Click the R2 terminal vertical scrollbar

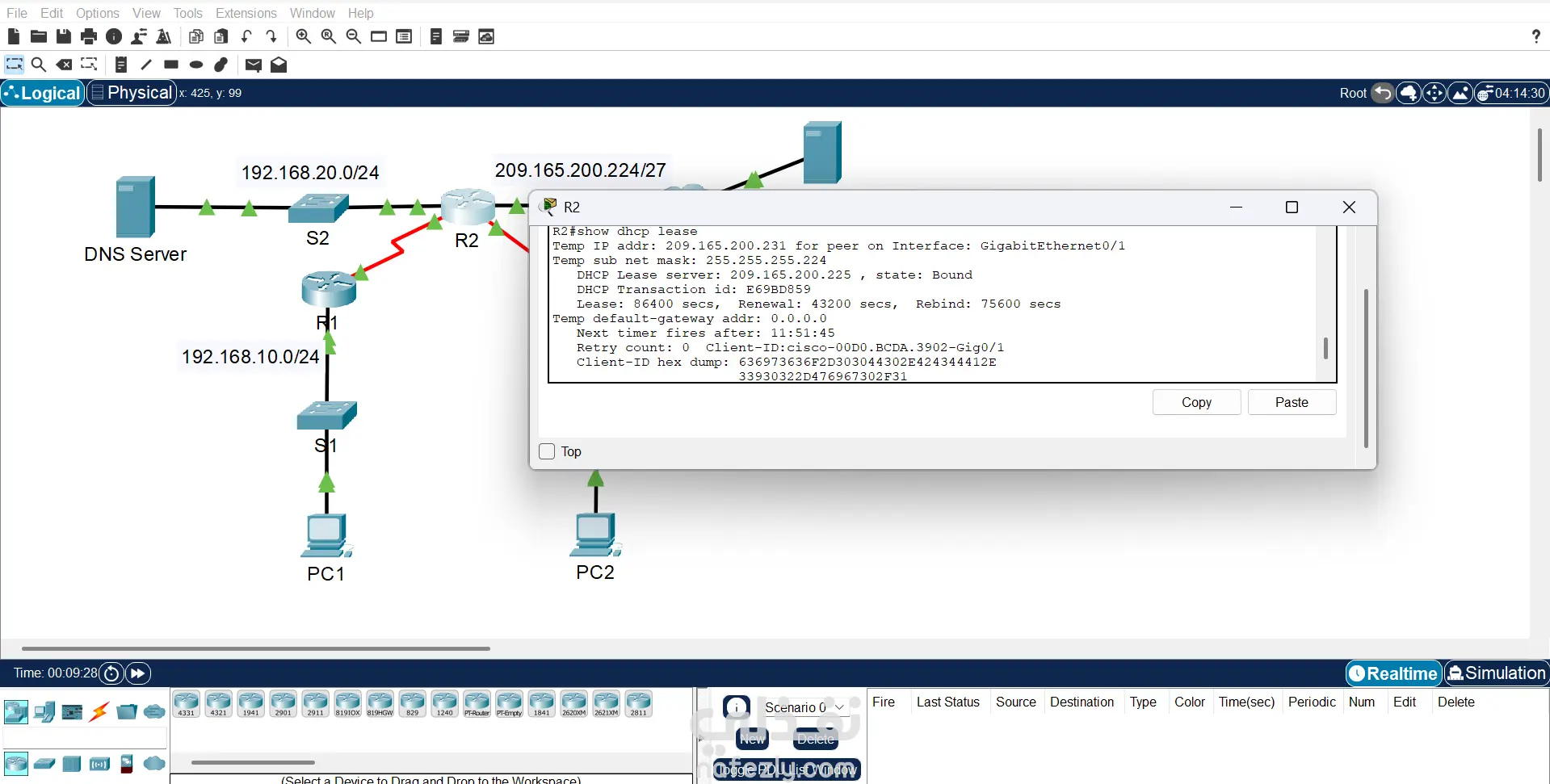1325,348
